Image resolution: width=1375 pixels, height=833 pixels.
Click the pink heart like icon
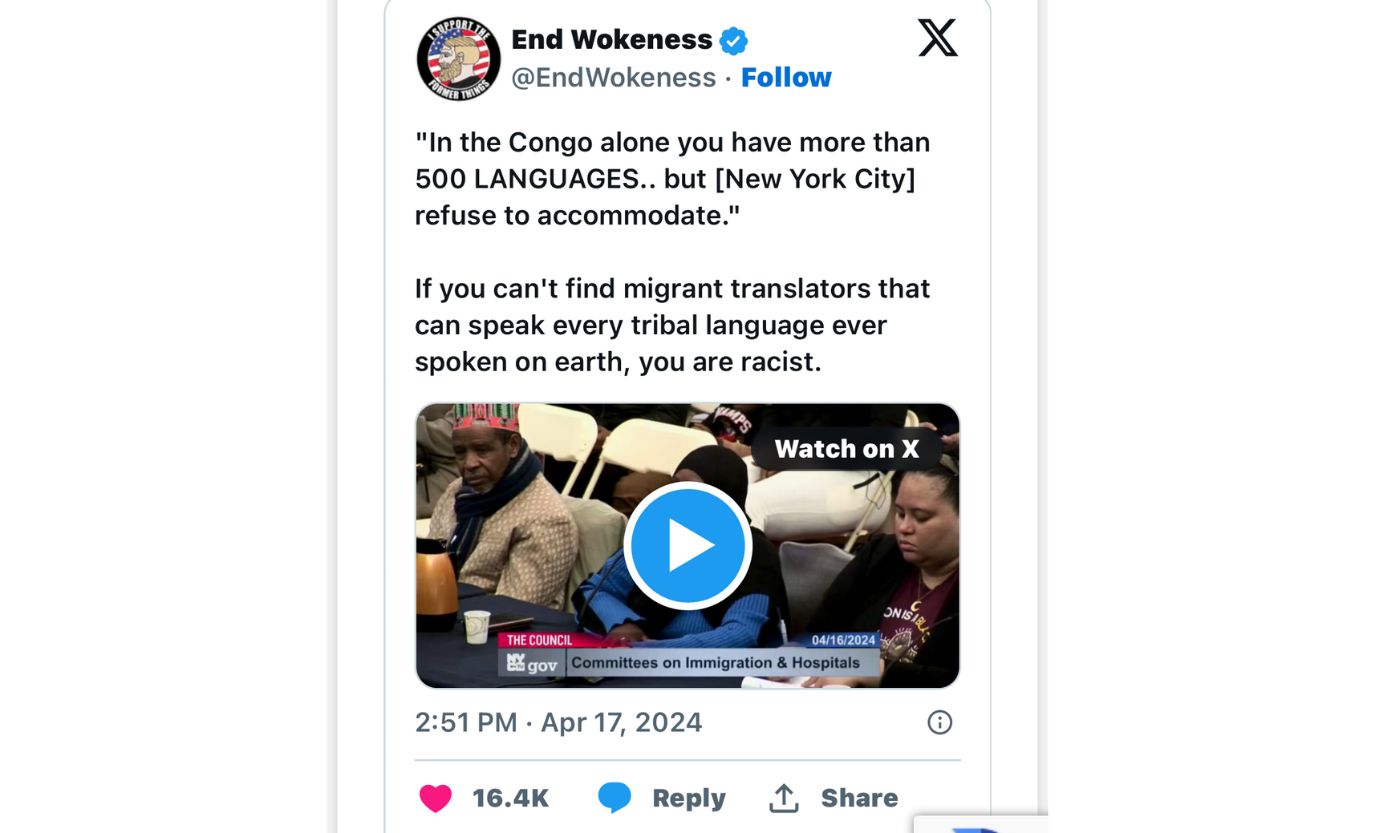click(x=435, y=798)
